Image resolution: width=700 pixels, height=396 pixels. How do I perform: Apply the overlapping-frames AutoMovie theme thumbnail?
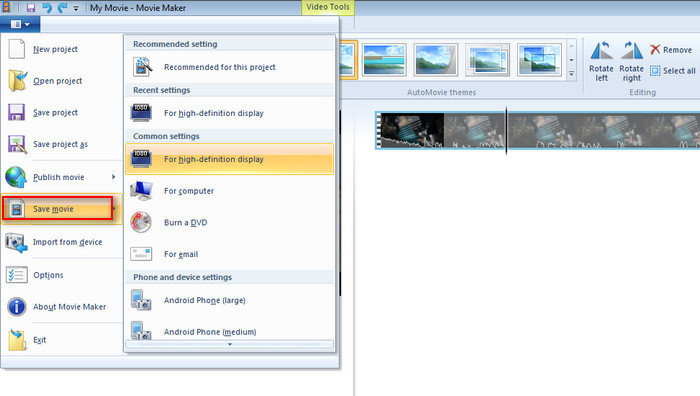tap(539, 59)
